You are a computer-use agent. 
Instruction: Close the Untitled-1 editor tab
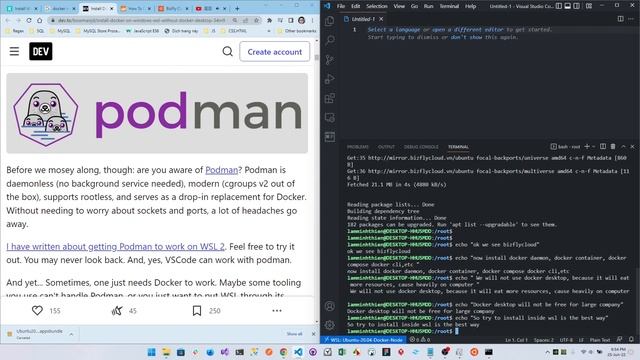point(381,19)
